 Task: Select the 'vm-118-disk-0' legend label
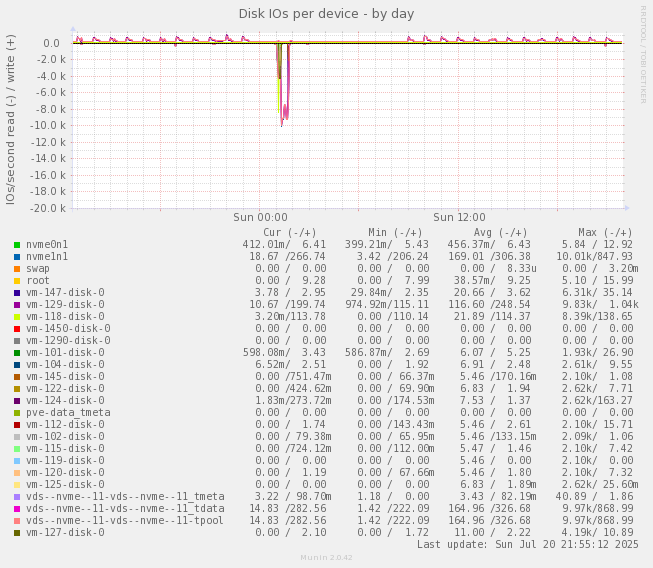tap(65, 316)
